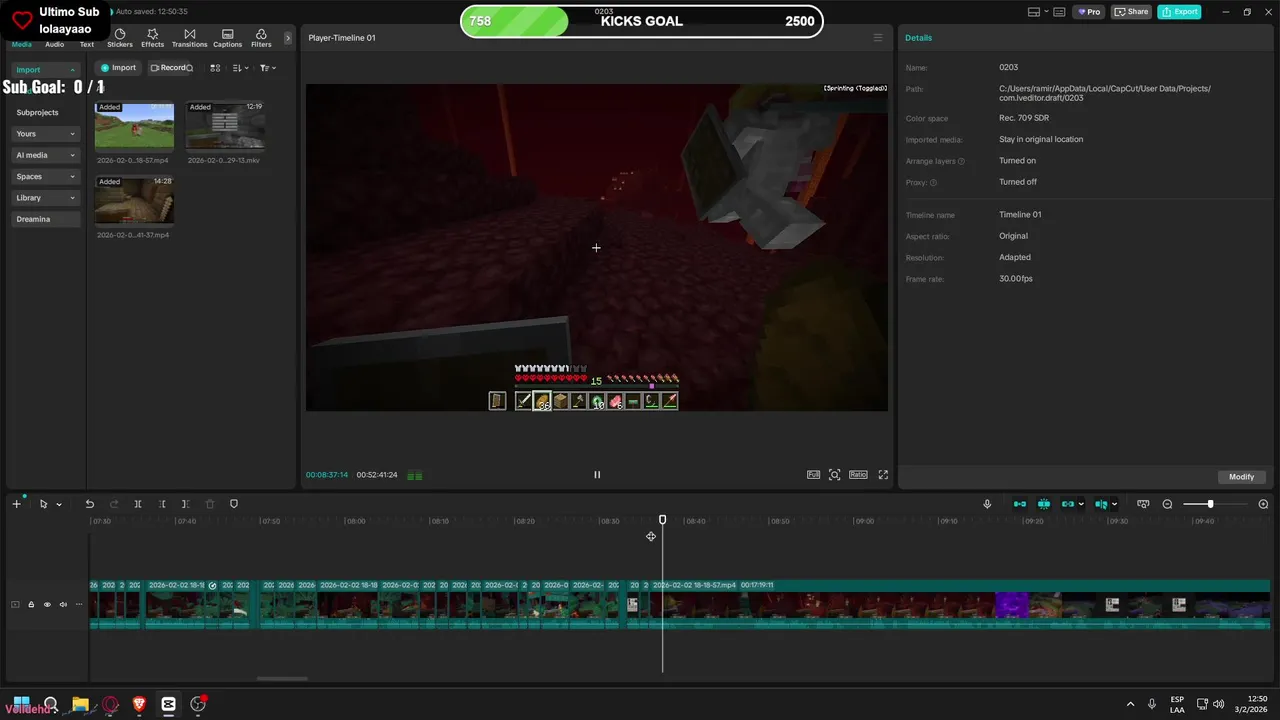
Task: Pause playback in the player
Action: pyautogui.click(x=597, y=475)
